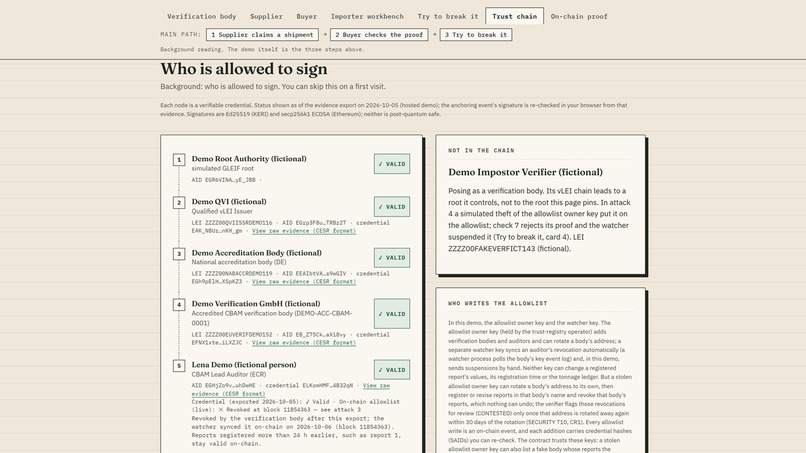View raw evidence for Demo QVI
The image size is (806, 453).
(304, 231)
